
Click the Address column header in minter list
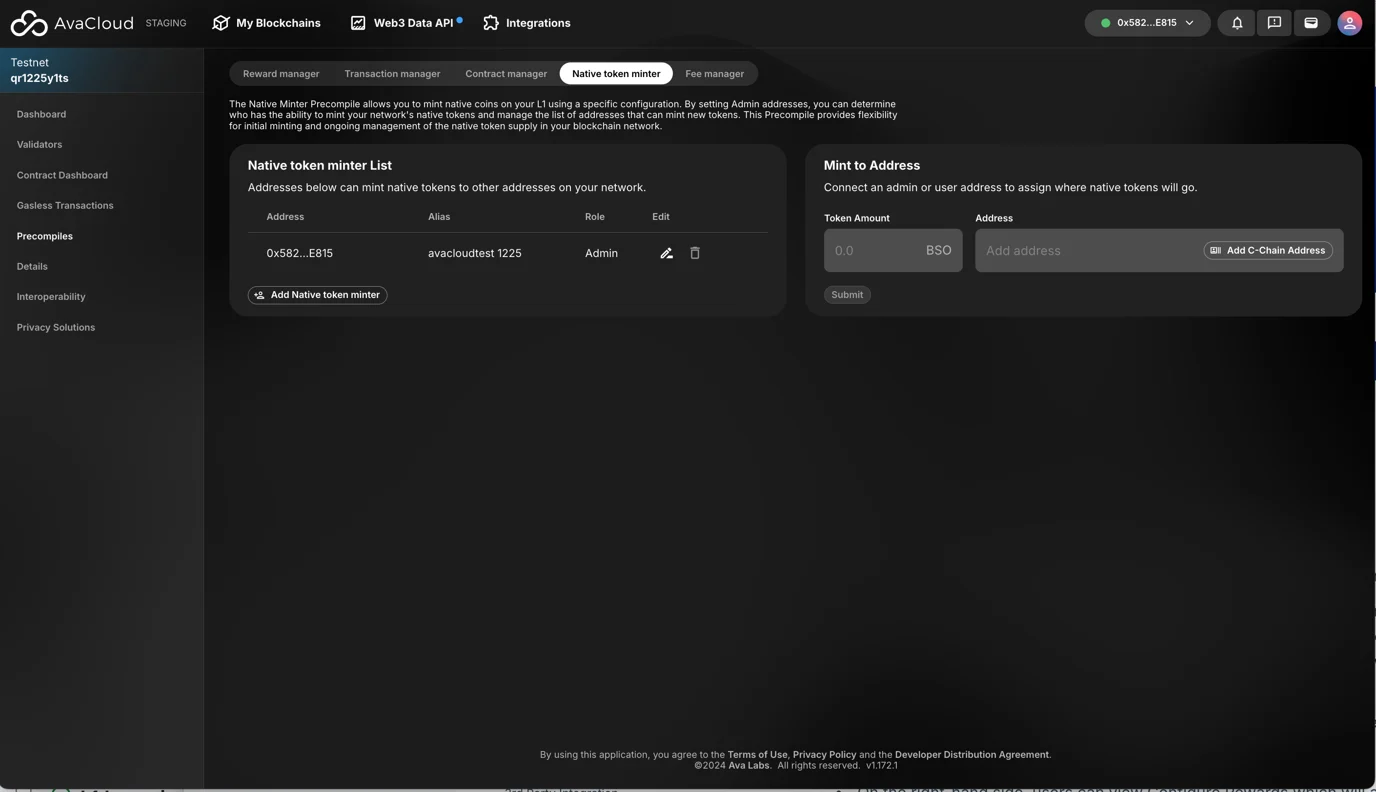tap(285, 217)
